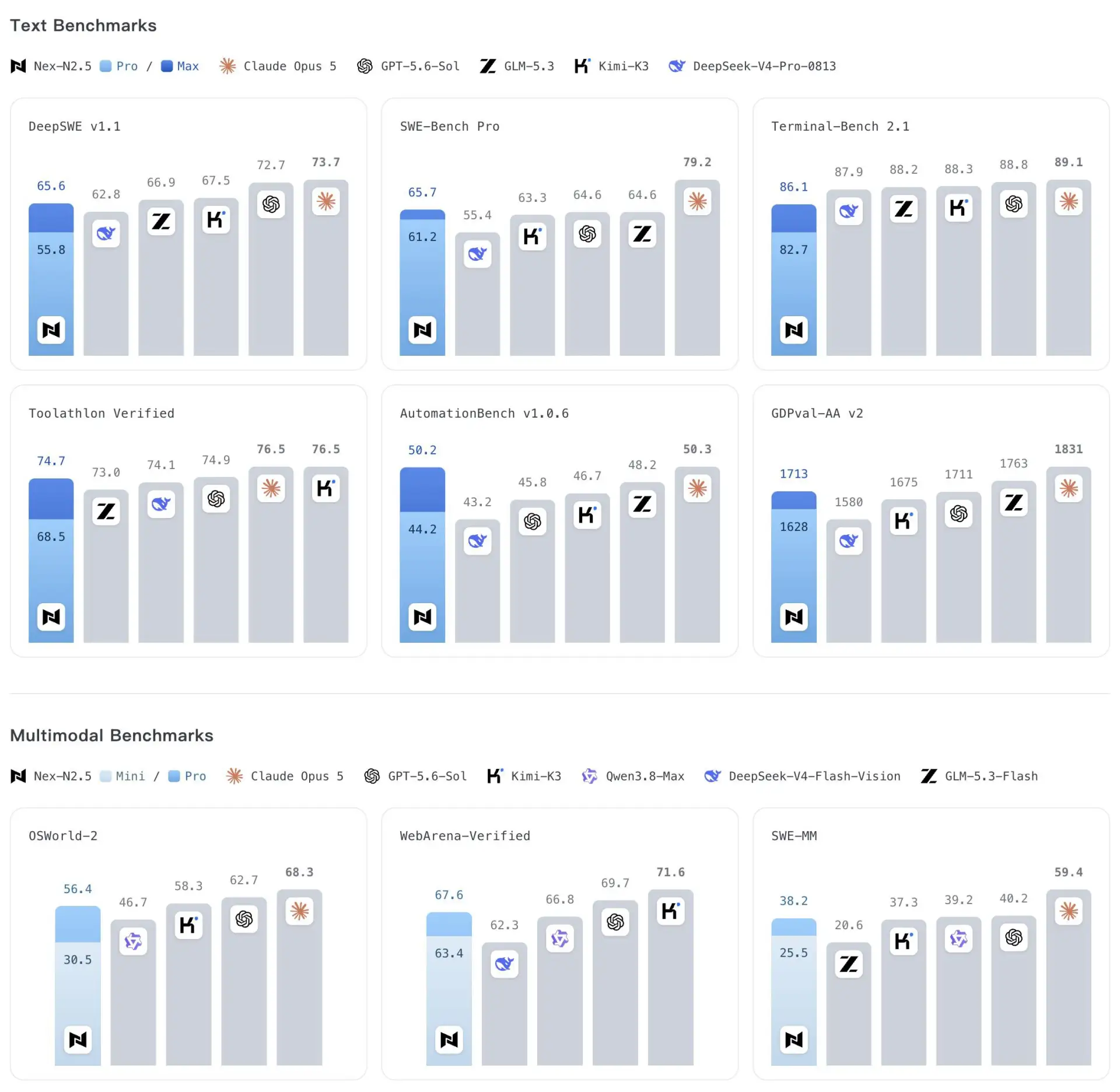Click the GPT icon in Terminal-Bench 2.1 chart
1120x1092 pixels.
1013,204
